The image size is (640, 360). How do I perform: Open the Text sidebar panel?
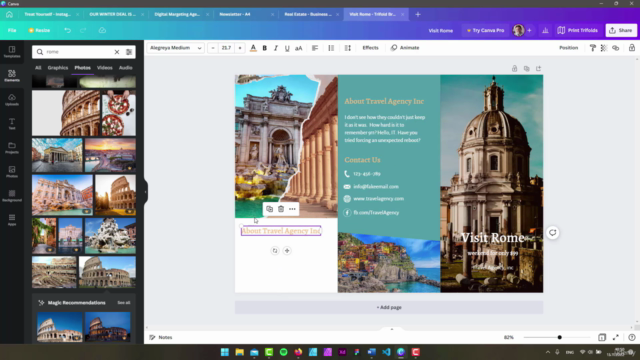pyautogui.click(x=12, y=124)
